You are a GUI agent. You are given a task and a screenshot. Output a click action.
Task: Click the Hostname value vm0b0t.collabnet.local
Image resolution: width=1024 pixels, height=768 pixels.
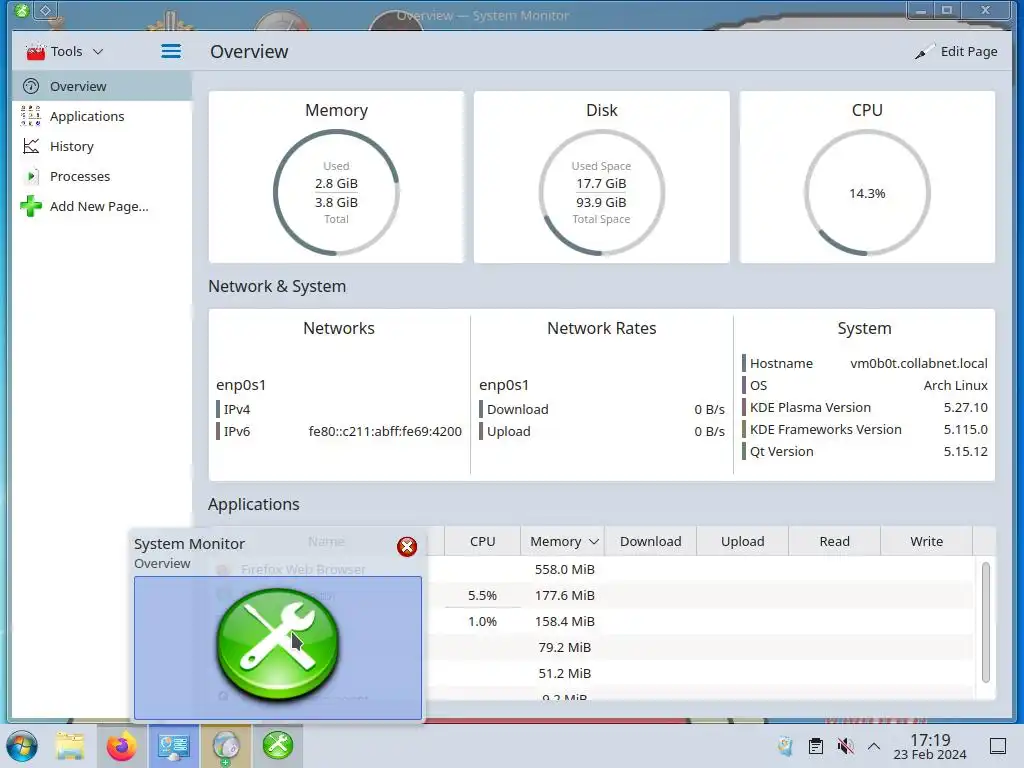pyautogui.click(x=919, y=363)
